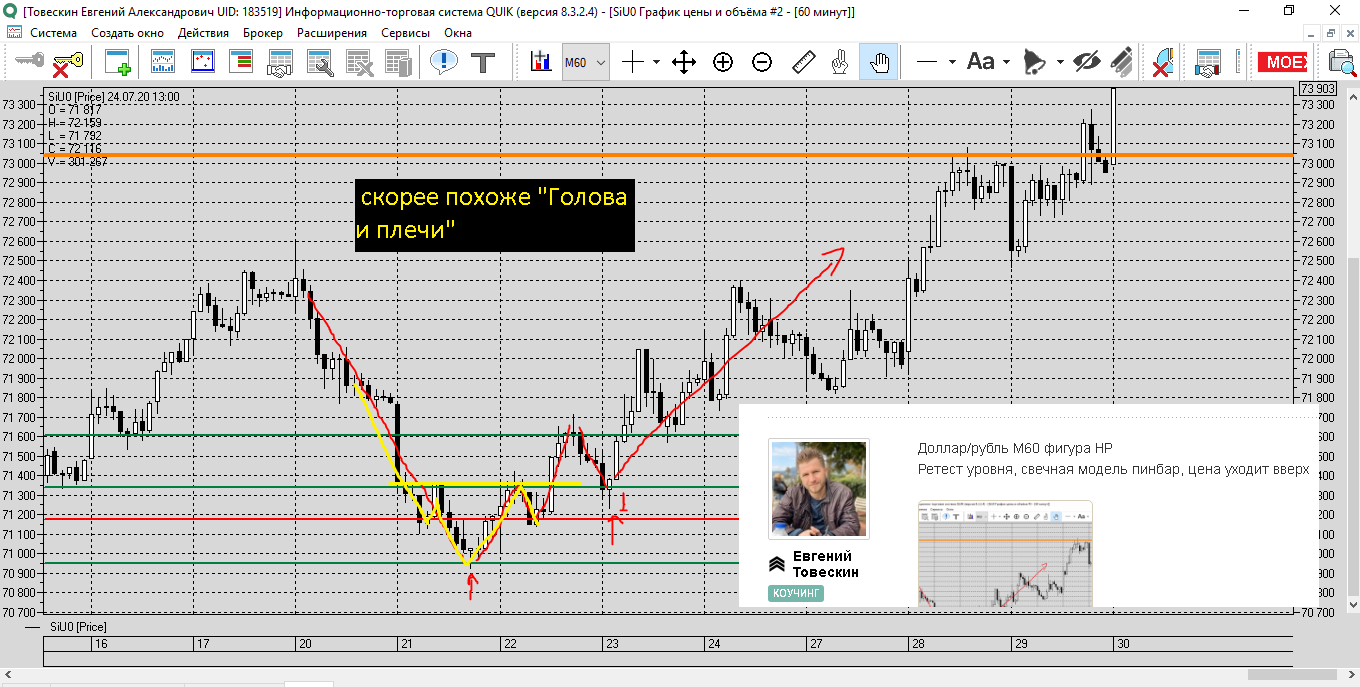Click the table with X delete icon
This screenshot has width=1360, height=687.
pyautogui.click(x=359, y=62)
